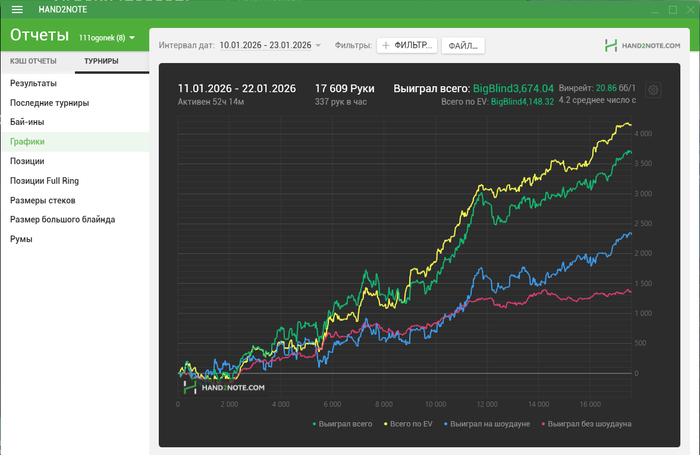Open the hamburger main menu
The image size is (700, 455).
point(17,9)
